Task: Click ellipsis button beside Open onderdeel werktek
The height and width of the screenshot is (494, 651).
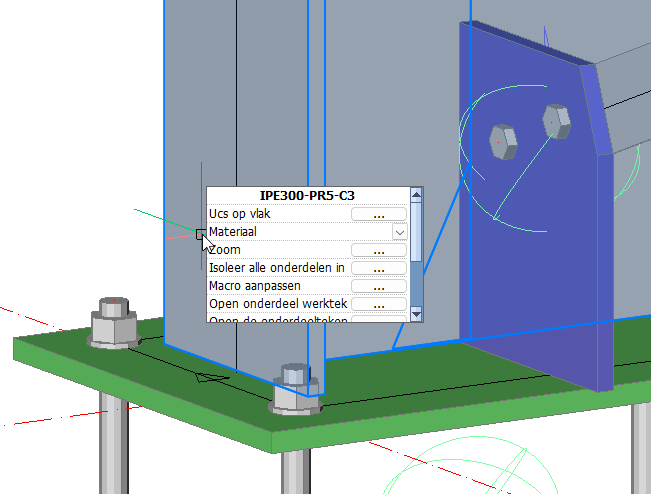Action: click(x=379, y=304)
